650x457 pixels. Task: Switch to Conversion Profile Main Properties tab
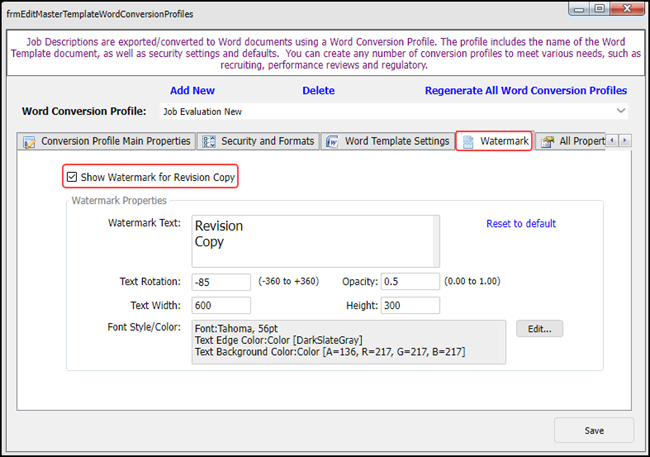106,141
